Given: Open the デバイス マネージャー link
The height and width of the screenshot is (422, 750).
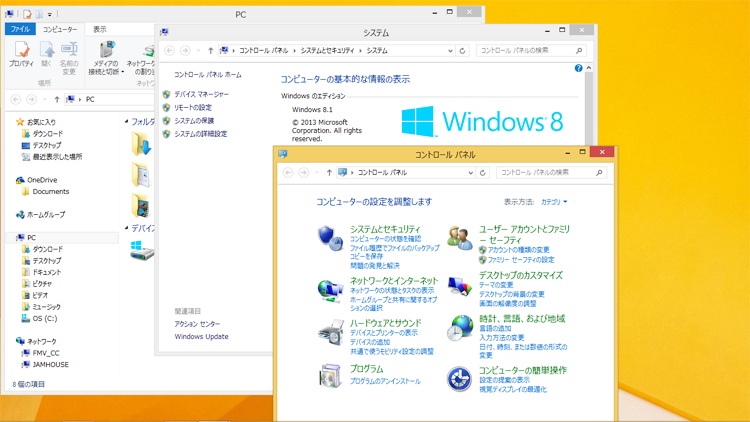Looking at the screenshot, I should click(x=201, y=95).
